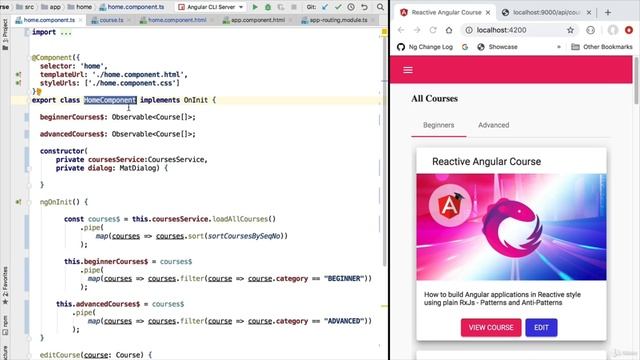640x360 pixels.
Task: Open Git history clock icon
Action: 351,7
